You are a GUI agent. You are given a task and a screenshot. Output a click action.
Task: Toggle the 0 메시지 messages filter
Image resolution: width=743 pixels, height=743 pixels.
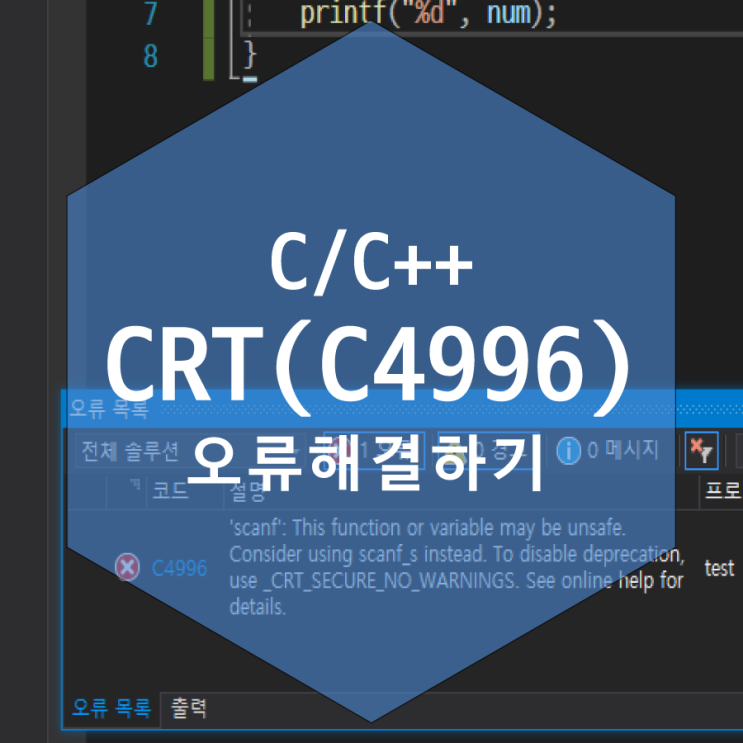[x=607, y=450]
